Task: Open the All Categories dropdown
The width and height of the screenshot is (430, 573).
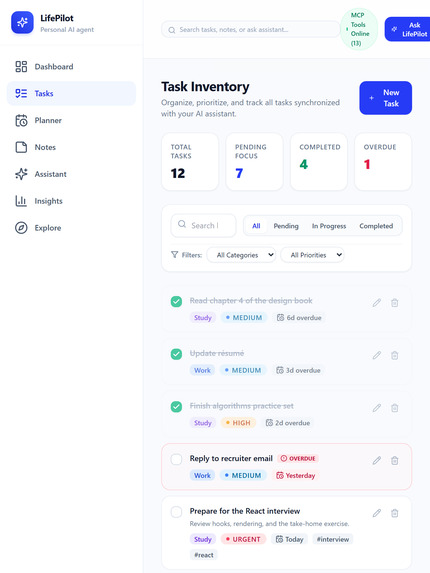Action: (241, 255)
